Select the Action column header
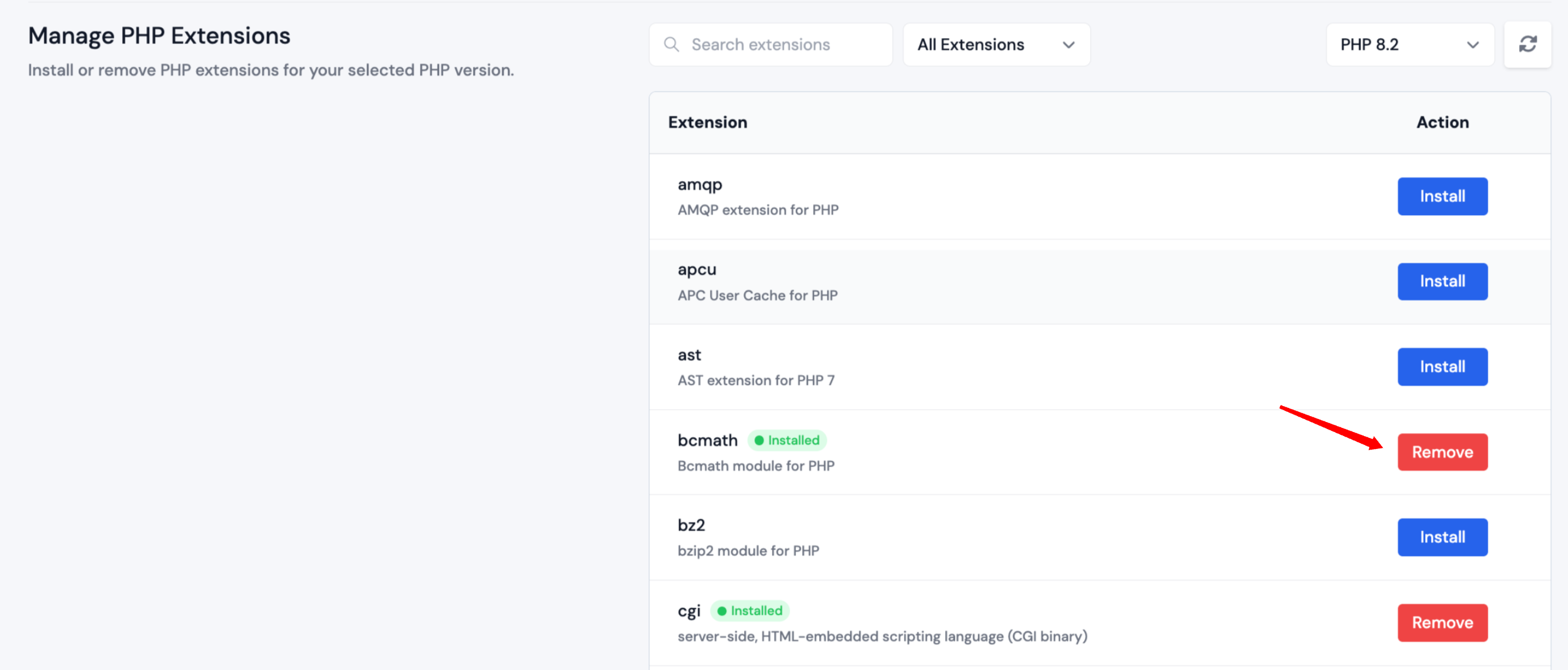 pyautogui.click(x=1443, y=122)
